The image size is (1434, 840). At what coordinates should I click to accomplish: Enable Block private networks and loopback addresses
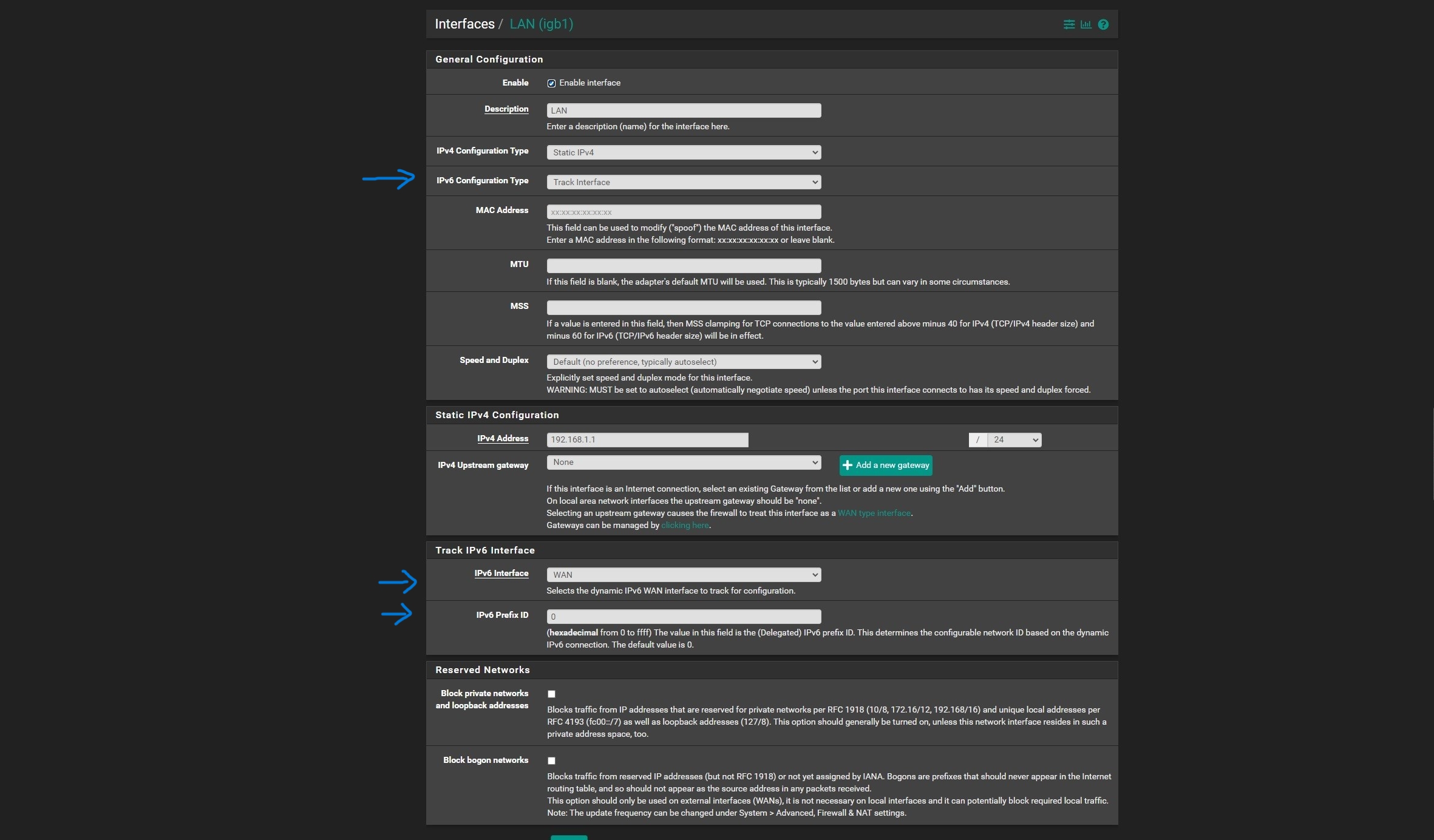(x=551, y=694)
